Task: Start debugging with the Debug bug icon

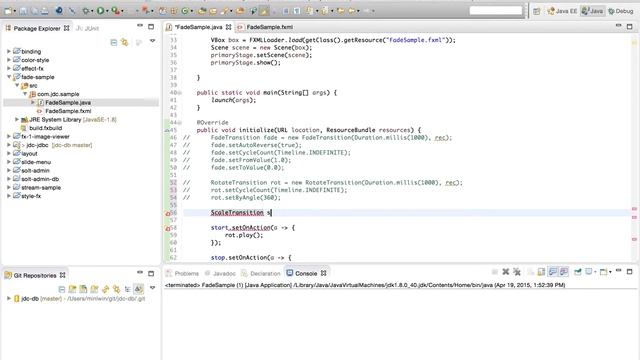Action: pyautogui.click(x=85, y=11)
